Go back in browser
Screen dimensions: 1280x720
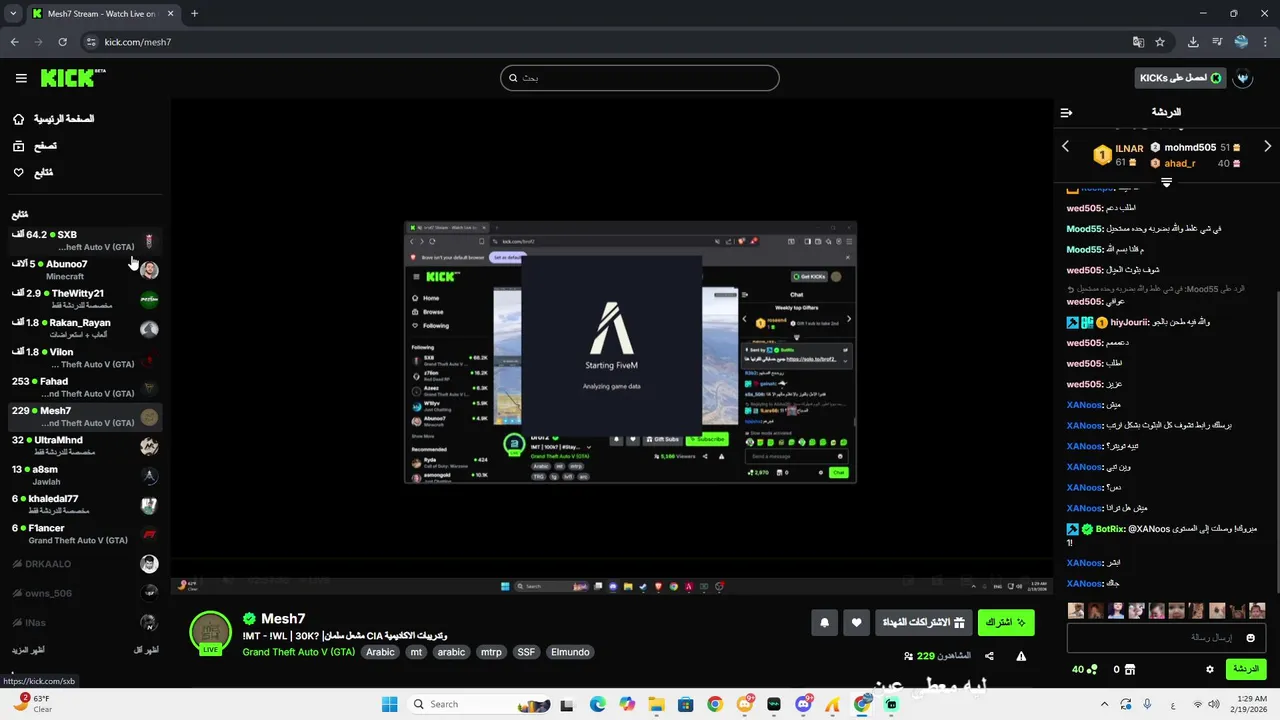click(x=14, y=42)
